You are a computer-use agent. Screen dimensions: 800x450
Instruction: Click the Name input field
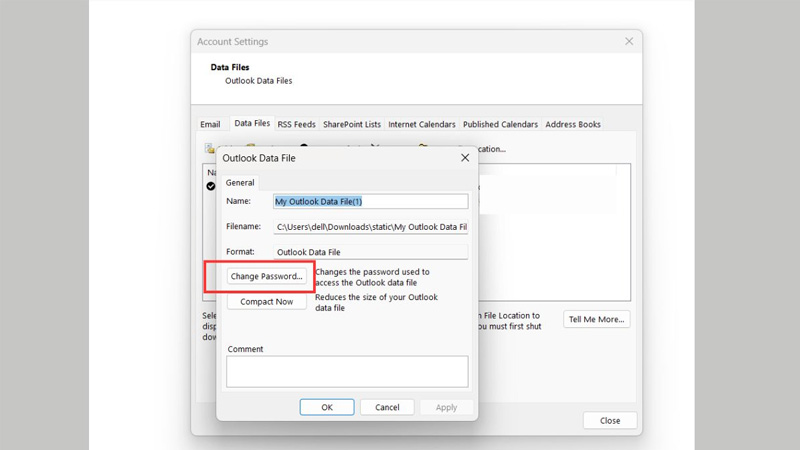tap(370, 201)
